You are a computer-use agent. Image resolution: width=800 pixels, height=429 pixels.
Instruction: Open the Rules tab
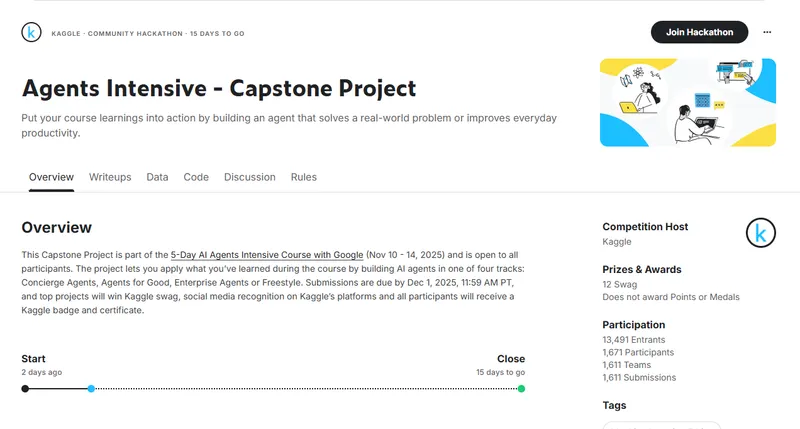pos(304,177)
